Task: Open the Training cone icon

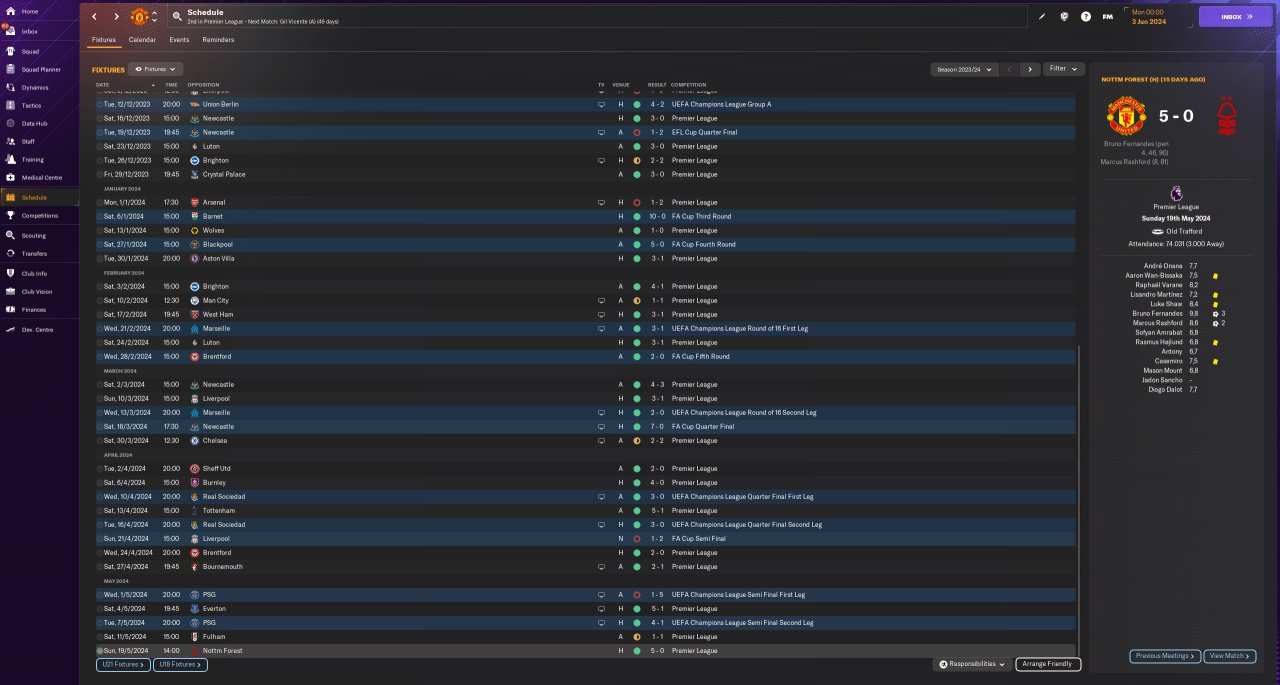Action: click(9, 159)
